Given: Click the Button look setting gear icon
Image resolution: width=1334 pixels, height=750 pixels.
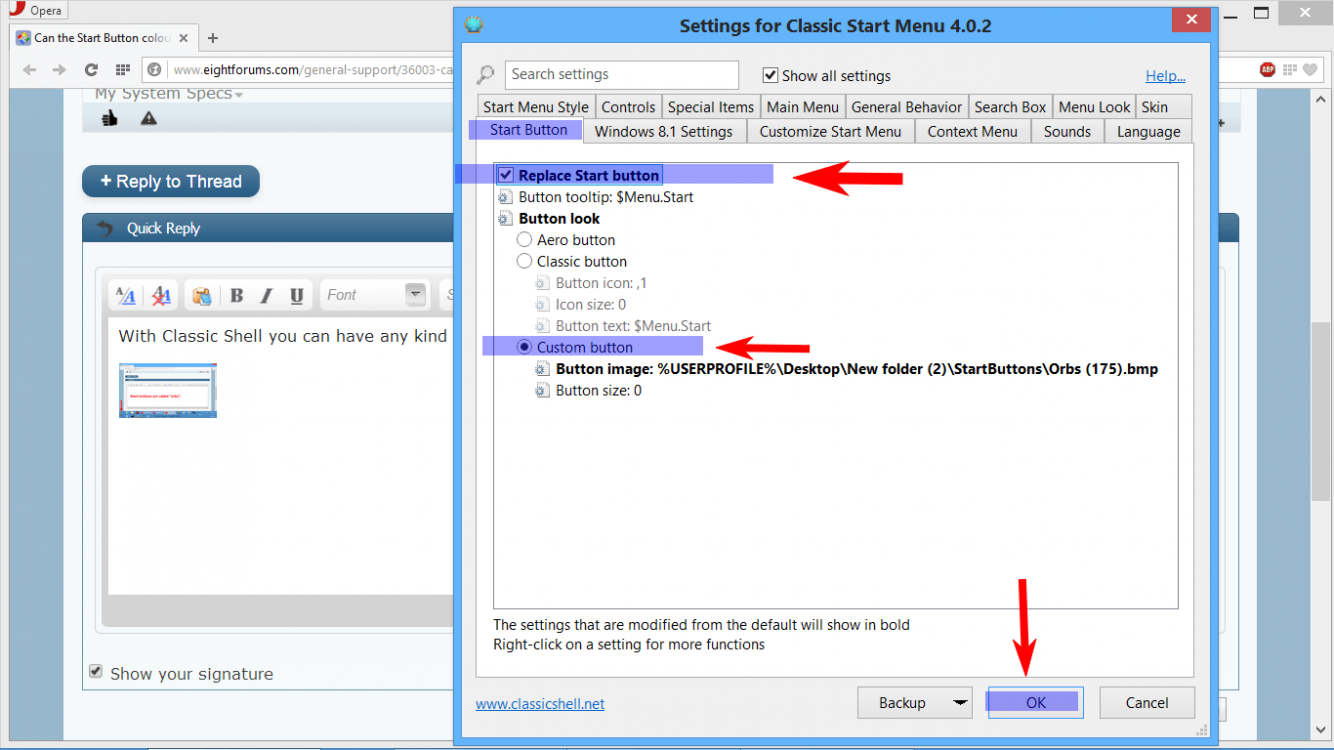Looking at the screenshot, I should (506, 219).
